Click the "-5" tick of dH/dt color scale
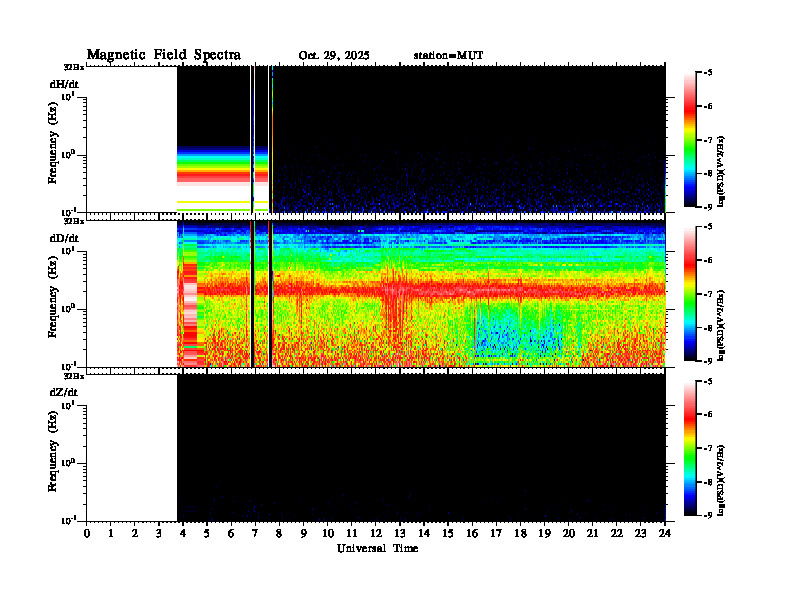This screenshot has width=792, height=612. pos(707,73)
